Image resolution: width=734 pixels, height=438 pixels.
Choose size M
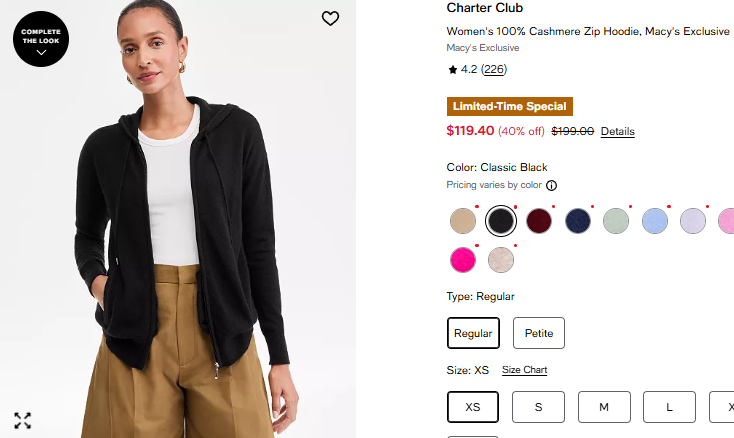click(x=604, y=407)
